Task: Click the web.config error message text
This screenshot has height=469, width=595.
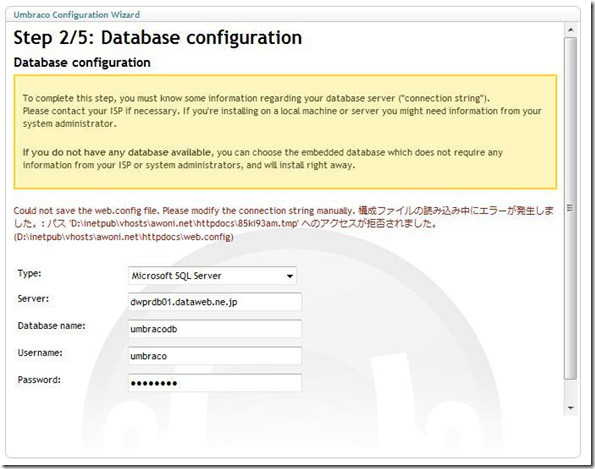Action: click(283, 223)
